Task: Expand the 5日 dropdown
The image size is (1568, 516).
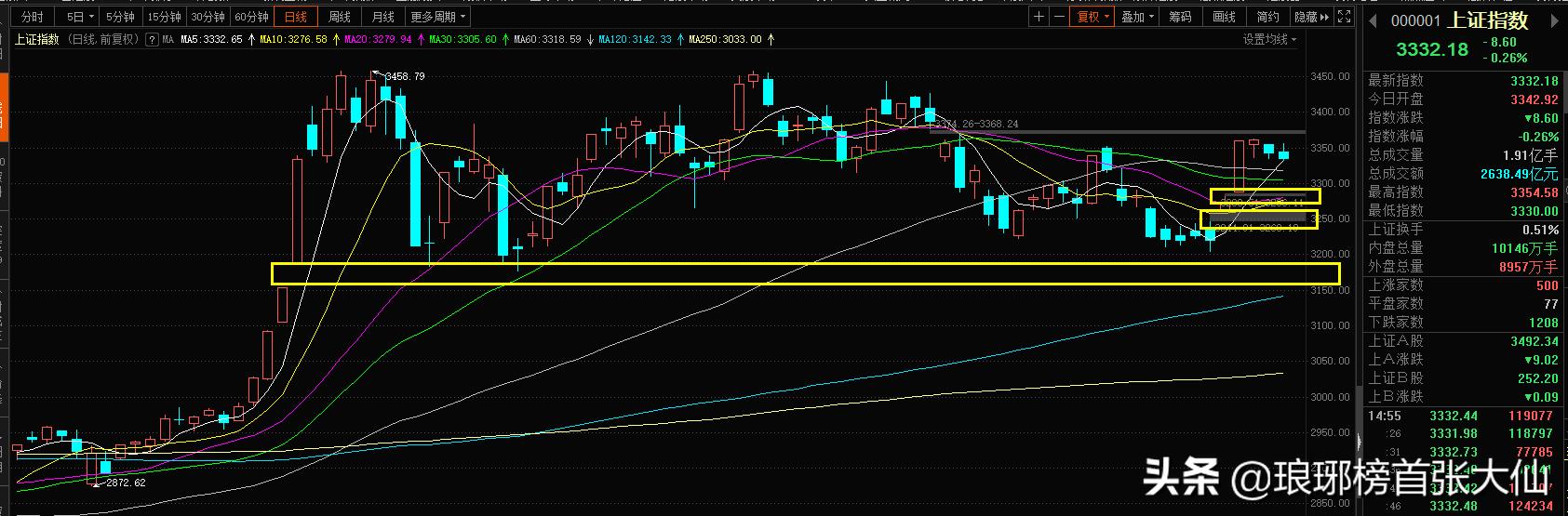Action: tap(78, 17)
